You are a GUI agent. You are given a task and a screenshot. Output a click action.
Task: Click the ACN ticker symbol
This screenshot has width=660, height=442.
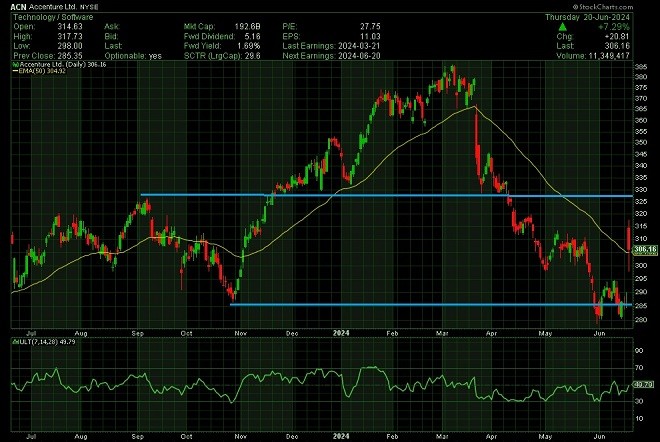[19, 7]
